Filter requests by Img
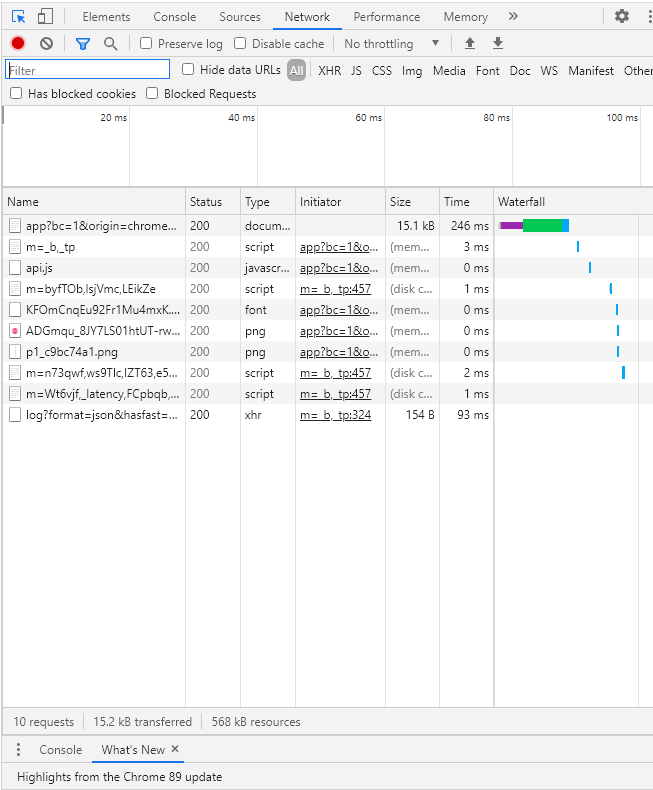 click(412, 71)
